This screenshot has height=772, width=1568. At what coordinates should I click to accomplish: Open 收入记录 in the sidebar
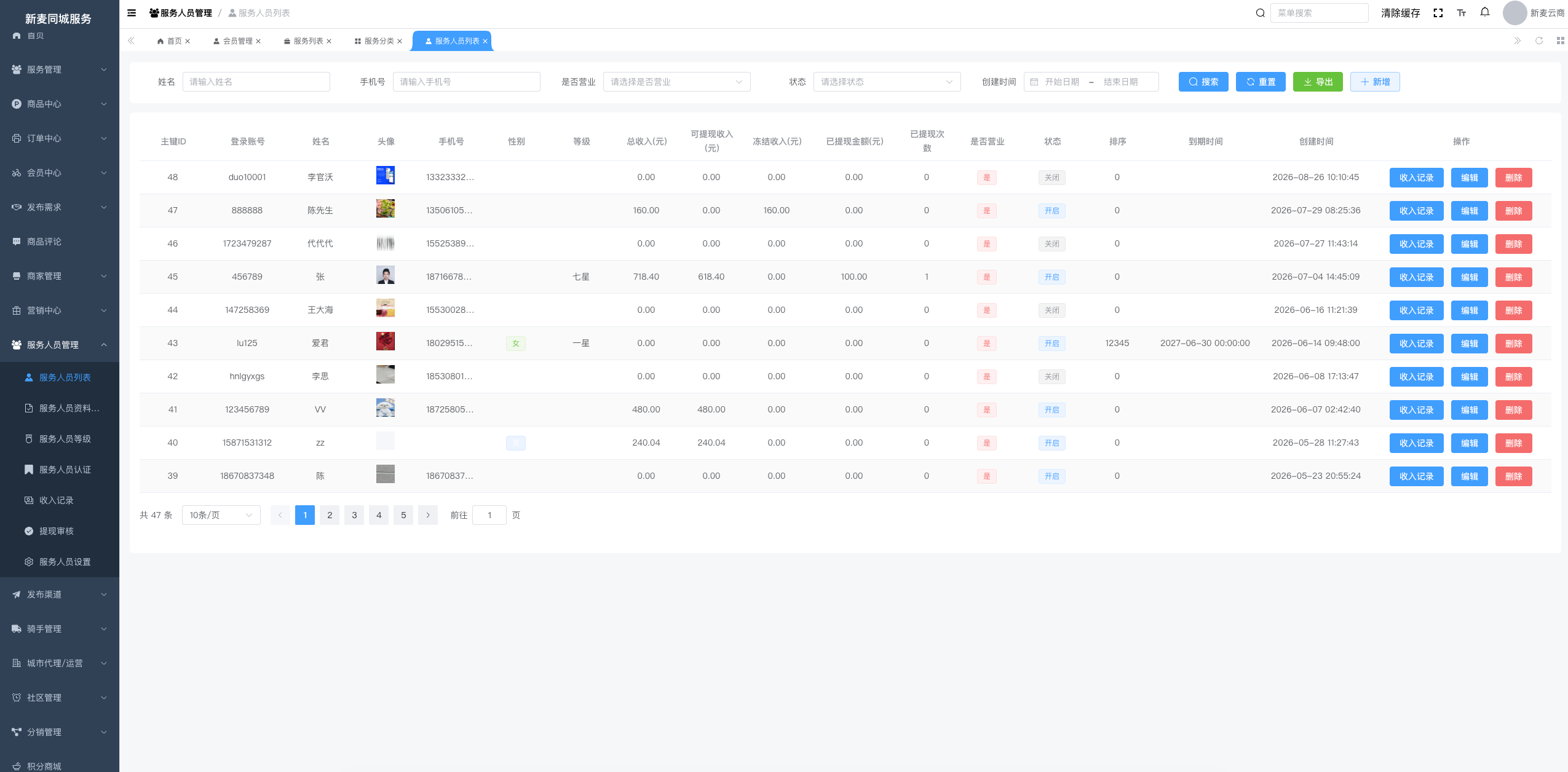(60, 500)
